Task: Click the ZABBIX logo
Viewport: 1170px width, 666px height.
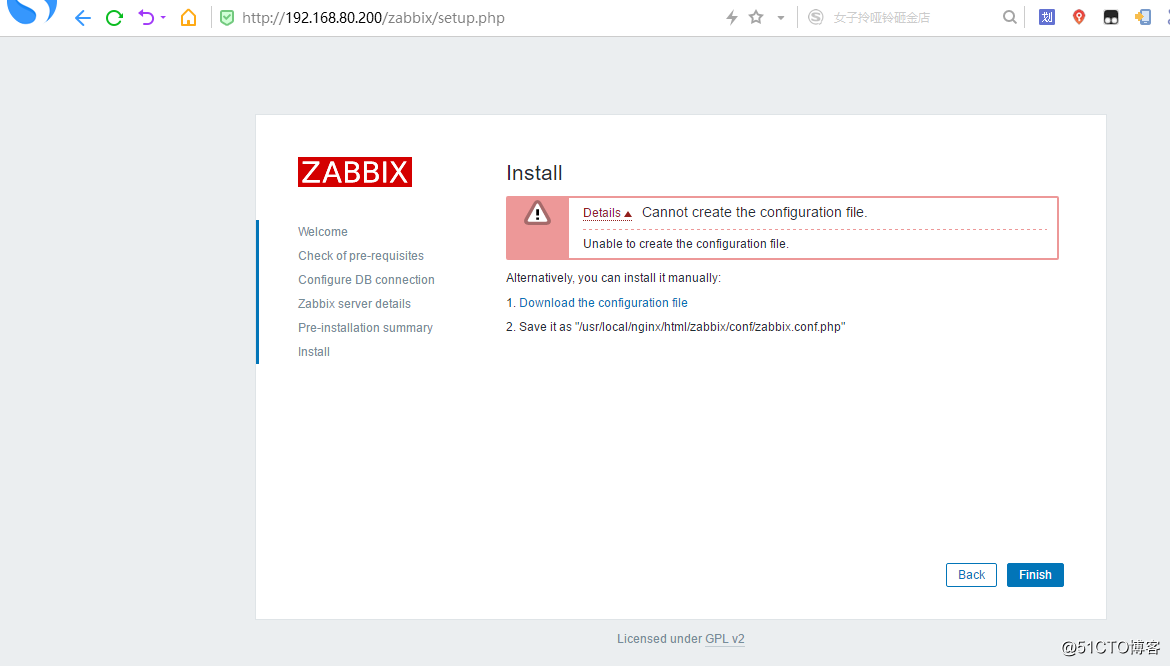Action: (354, 172)
